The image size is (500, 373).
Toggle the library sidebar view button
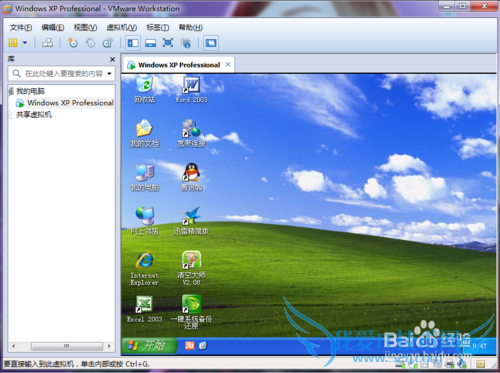(x=133, y=43)
